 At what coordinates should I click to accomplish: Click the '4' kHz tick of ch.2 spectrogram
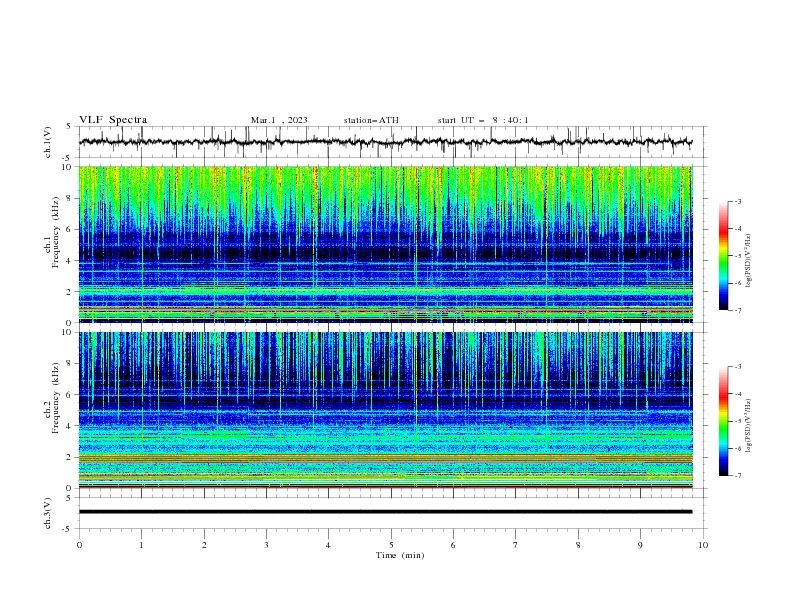(70, 426)
